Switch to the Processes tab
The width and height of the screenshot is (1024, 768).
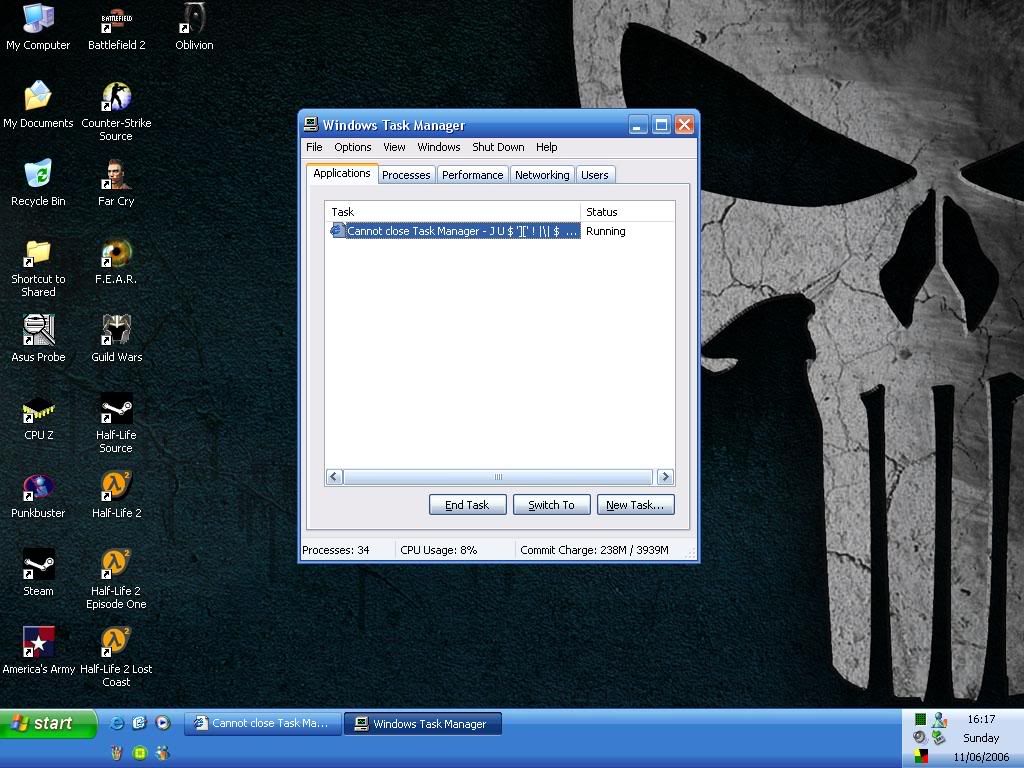point(406,175)
